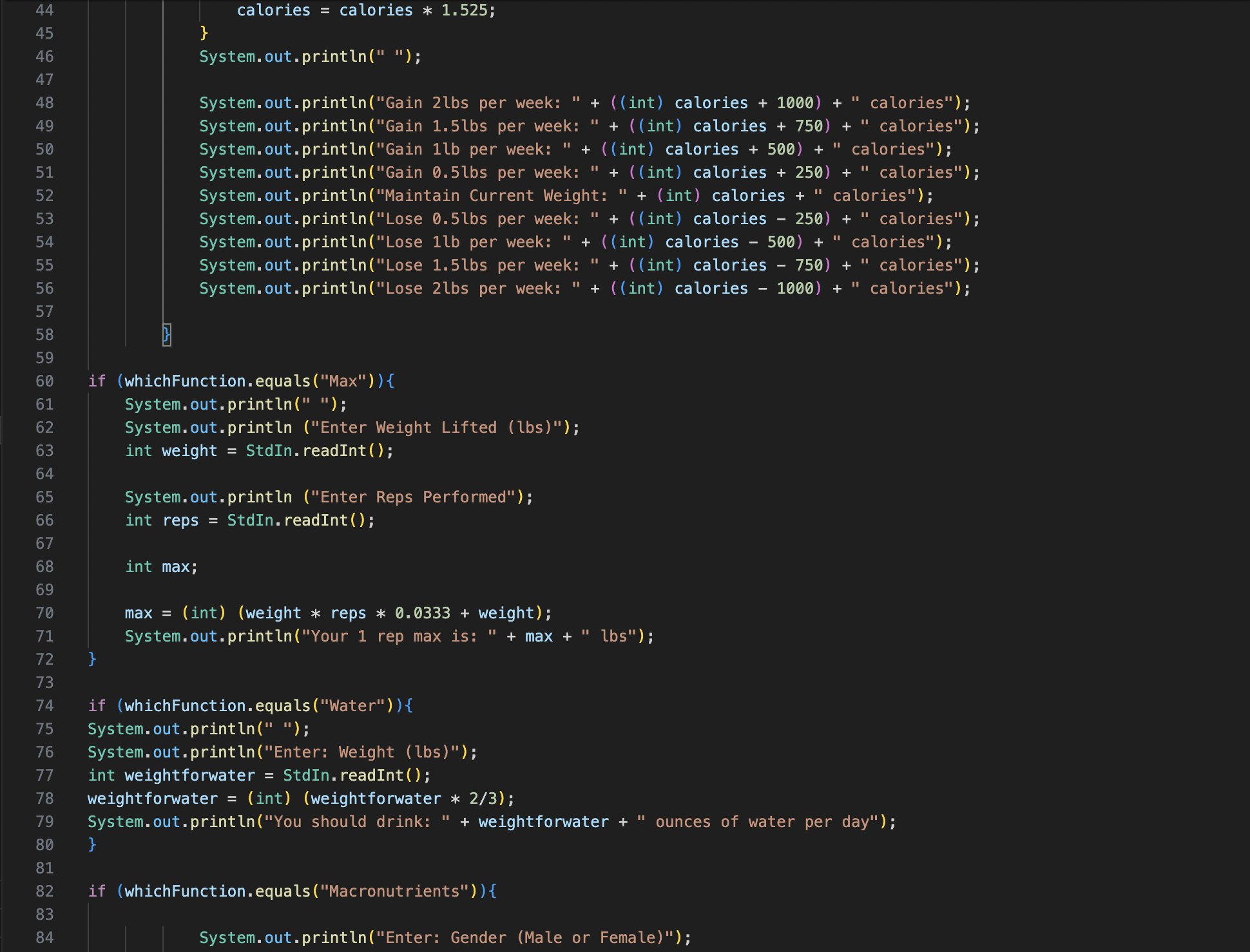
Task: Click the closing brace on line 72
Action: (x=92, y=659)
